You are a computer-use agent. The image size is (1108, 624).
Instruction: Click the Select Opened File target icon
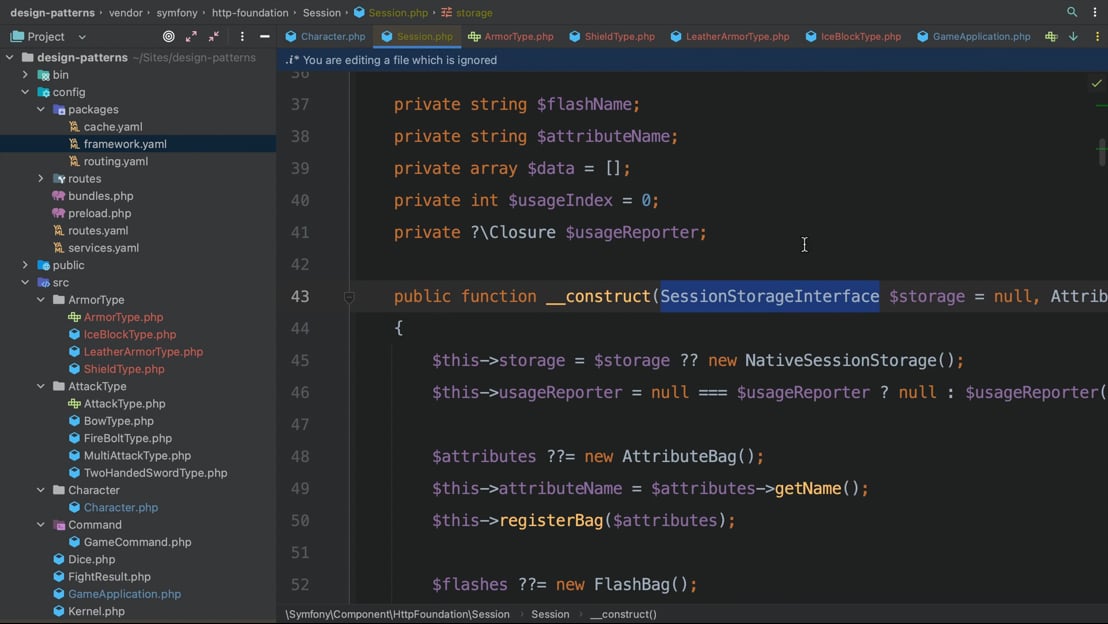168,36
